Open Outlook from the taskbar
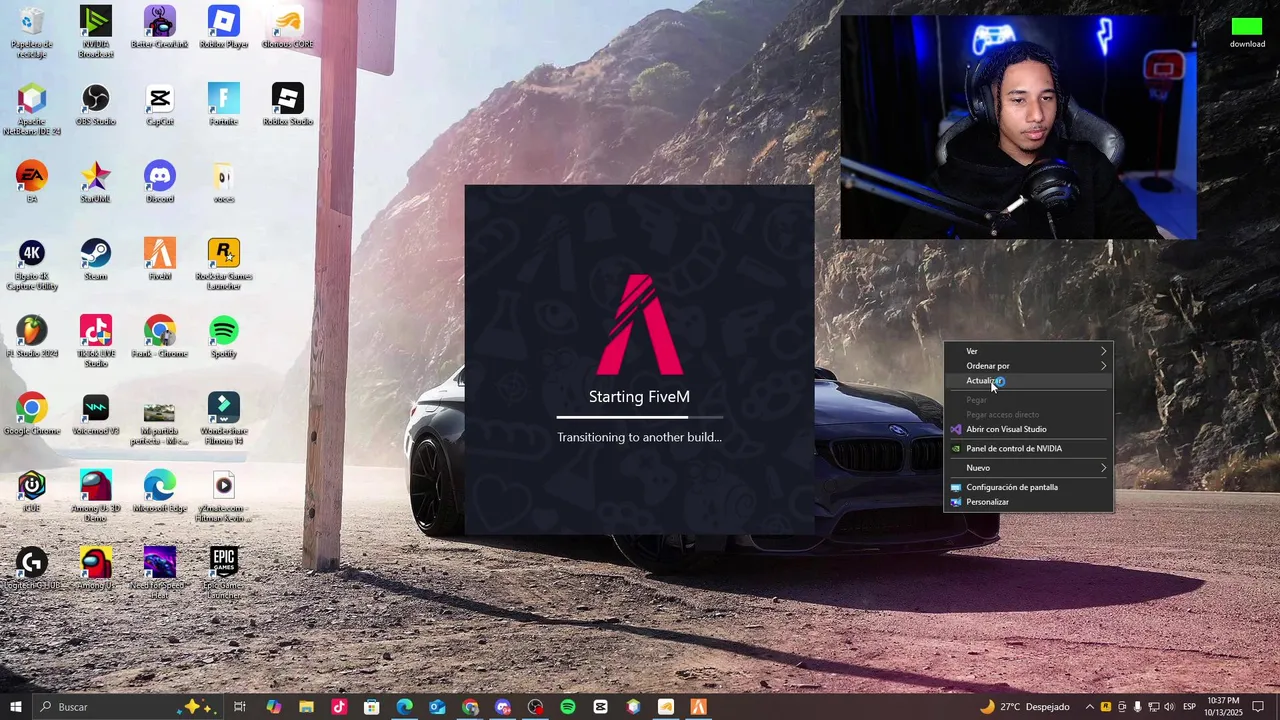The width and height of the screenshot is (1280, 720). coord(437,707)
